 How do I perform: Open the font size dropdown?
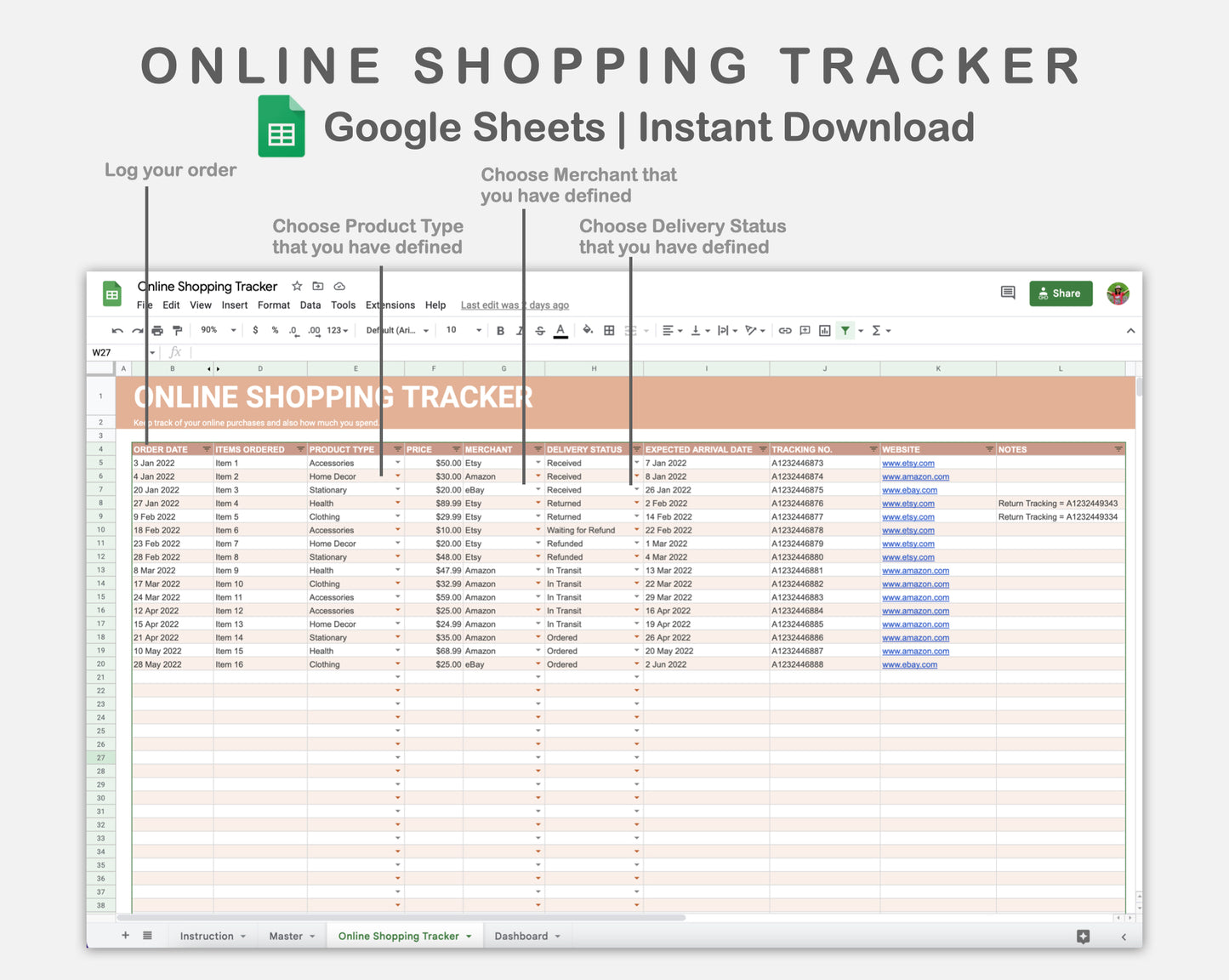(459, 330)
